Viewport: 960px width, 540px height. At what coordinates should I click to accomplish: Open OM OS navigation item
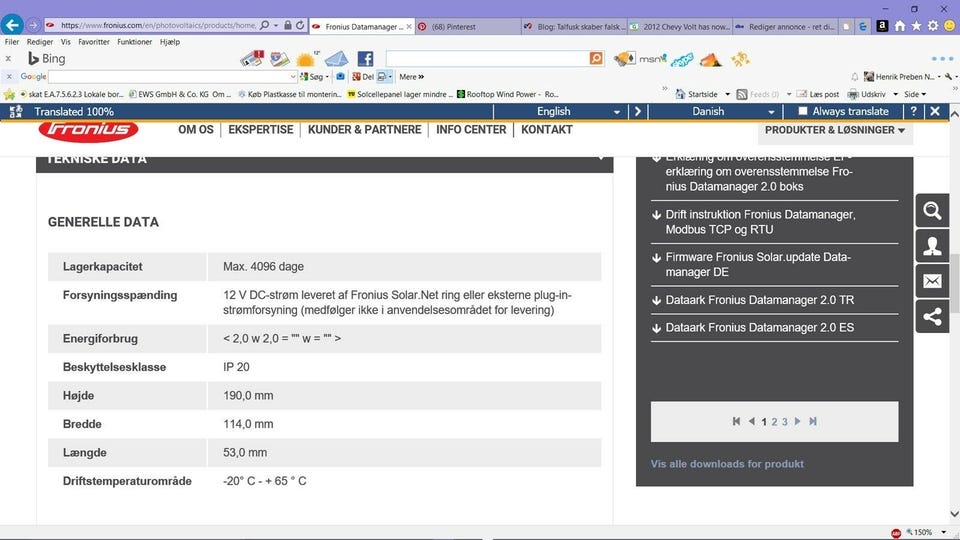pyautogui.click(x=196, y=130)
